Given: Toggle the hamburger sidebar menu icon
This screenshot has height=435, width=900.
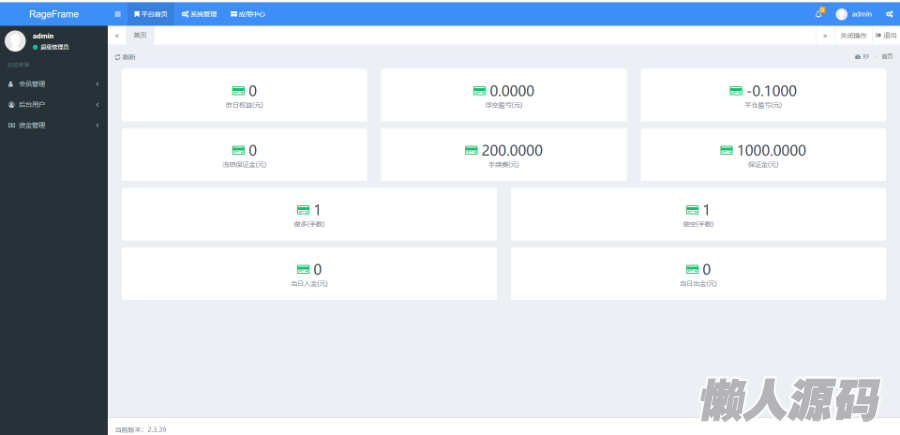Looking at the screenshot, I should (118, 14).
